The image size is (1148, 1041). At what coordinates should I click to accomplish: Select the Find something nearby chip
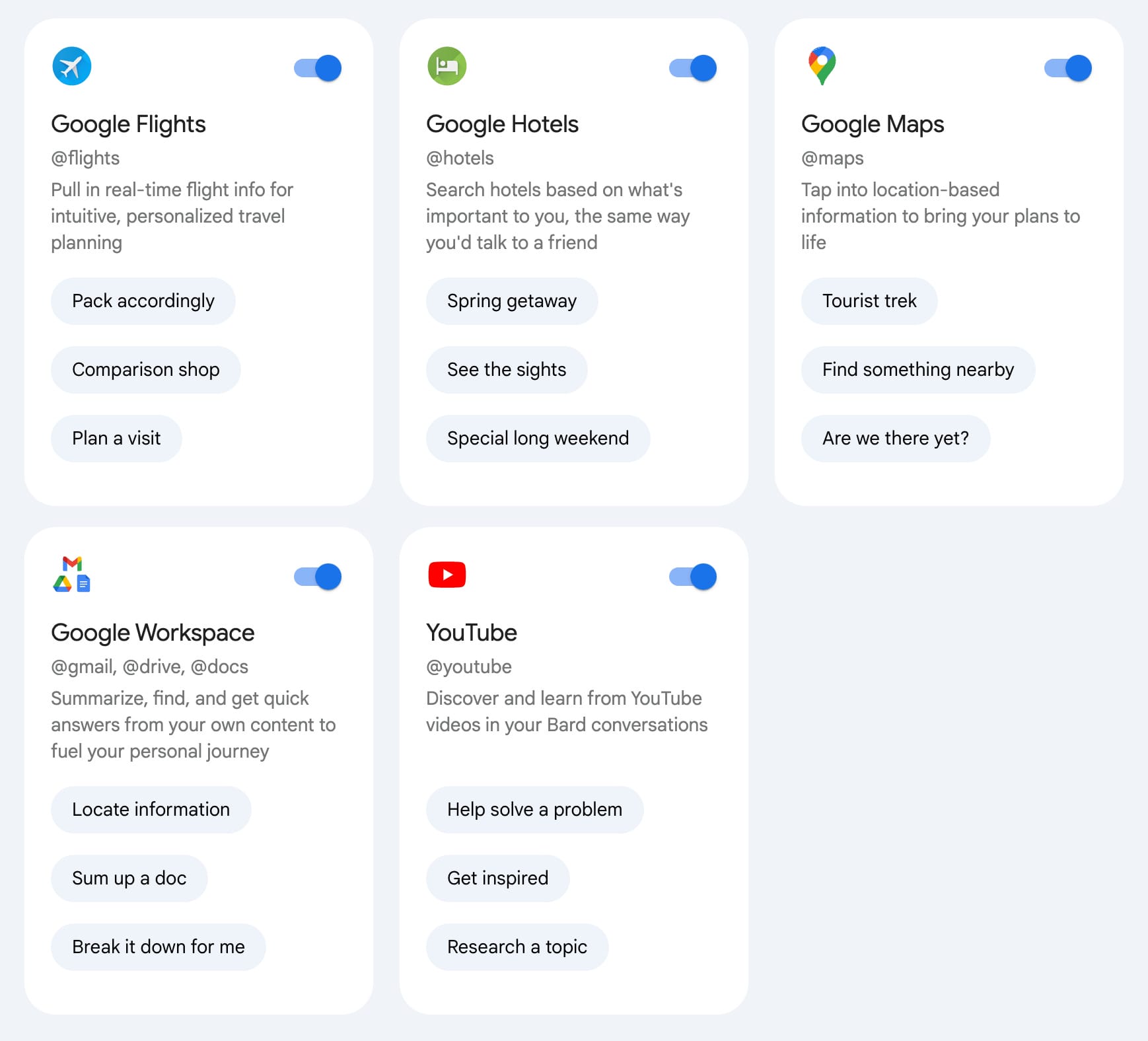(x=917, y=370)
